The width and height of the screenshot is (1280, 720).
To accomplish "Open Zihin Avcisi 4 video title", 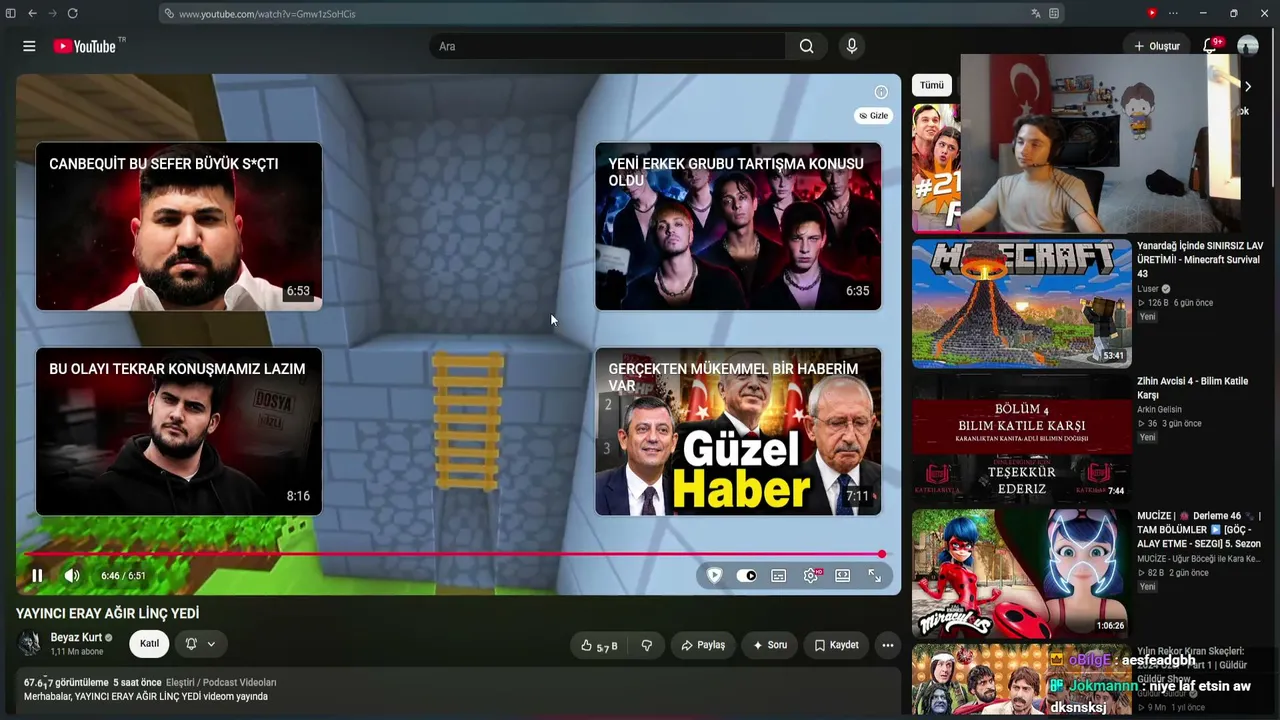I will [1192, 388].
